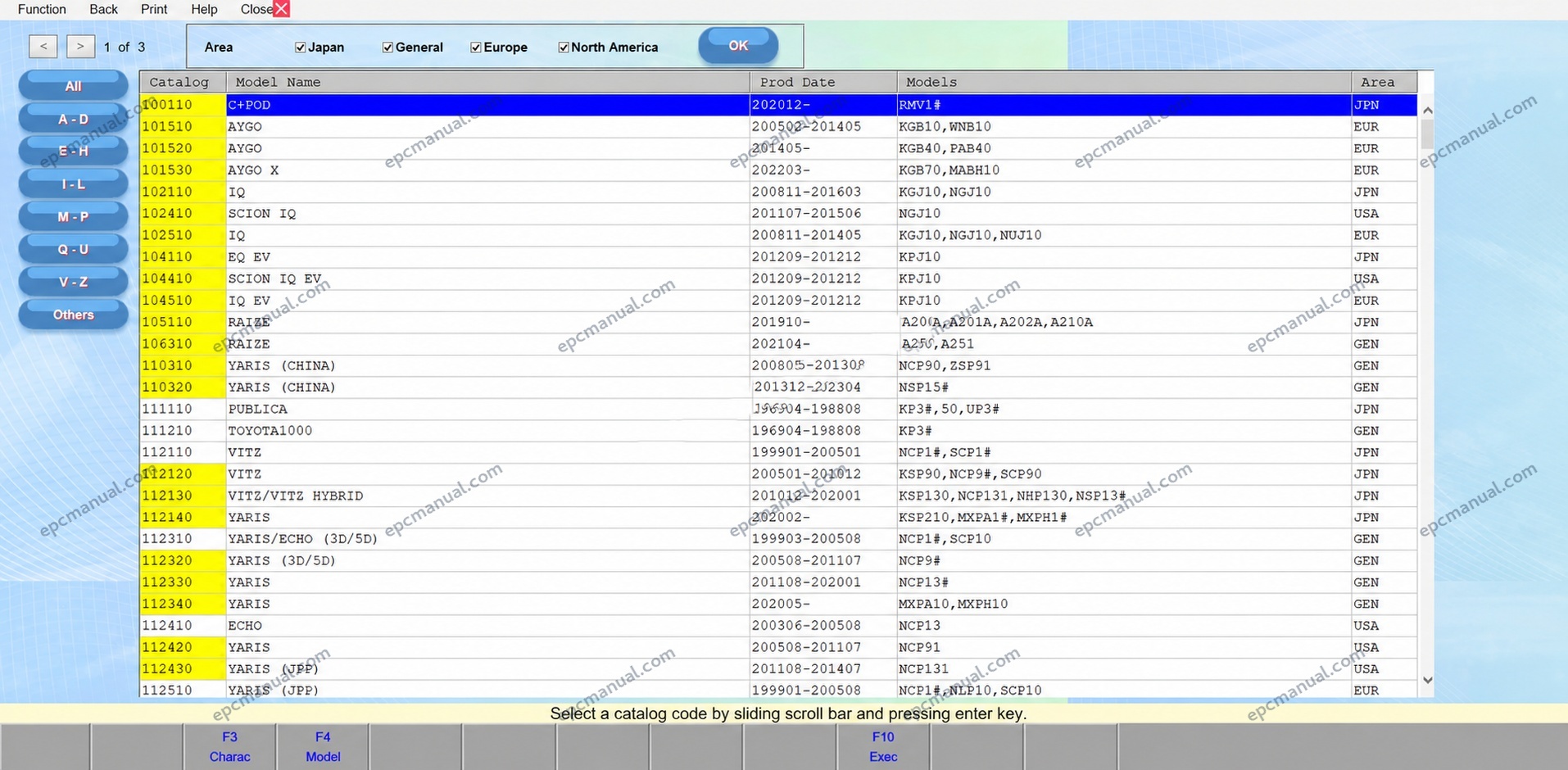Click the Back menu item
This screenshot has width=1568, height=770.
[x=103, y=9]
